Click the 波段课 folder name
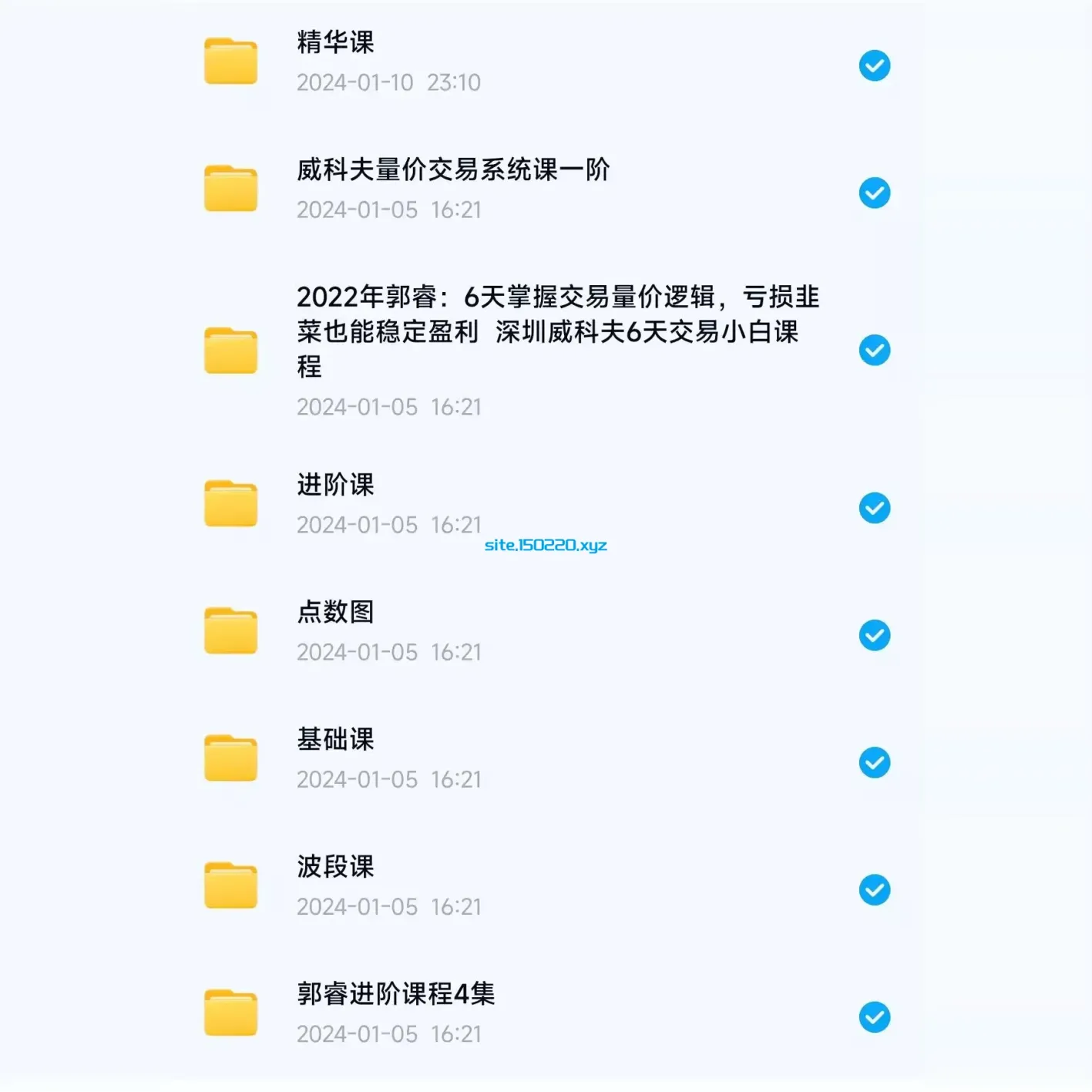 tap(336, 867)
